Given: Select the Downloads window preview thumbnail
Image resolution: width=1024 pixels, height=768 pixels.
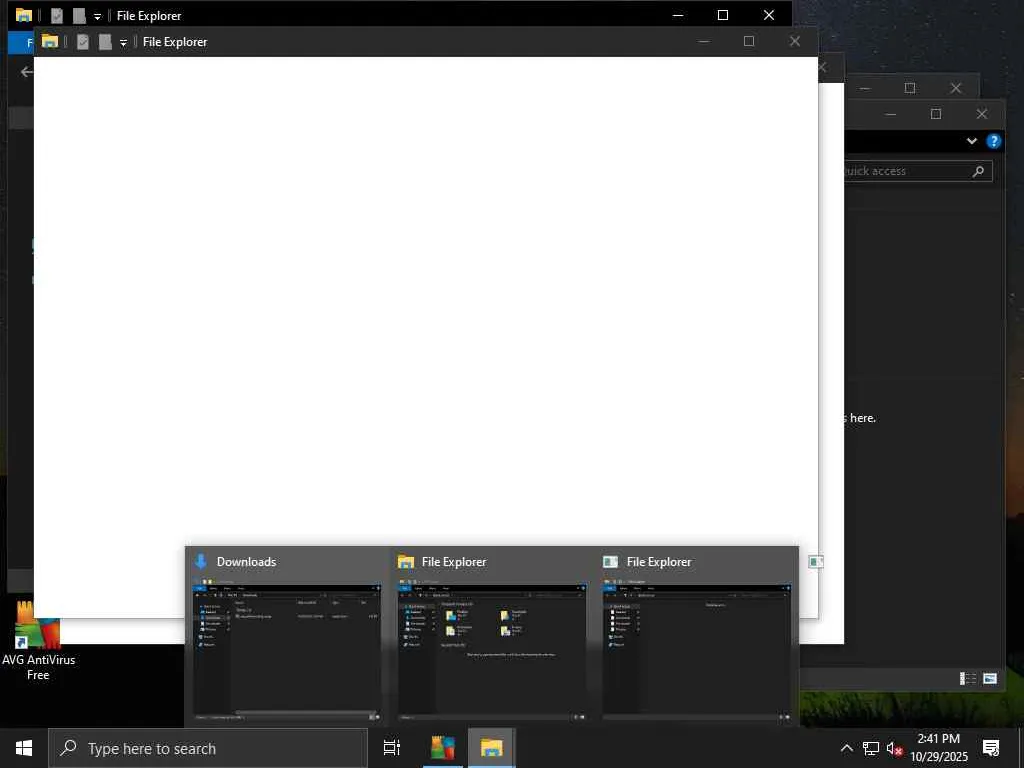Looking at the screenshot, I should (287, 649).
